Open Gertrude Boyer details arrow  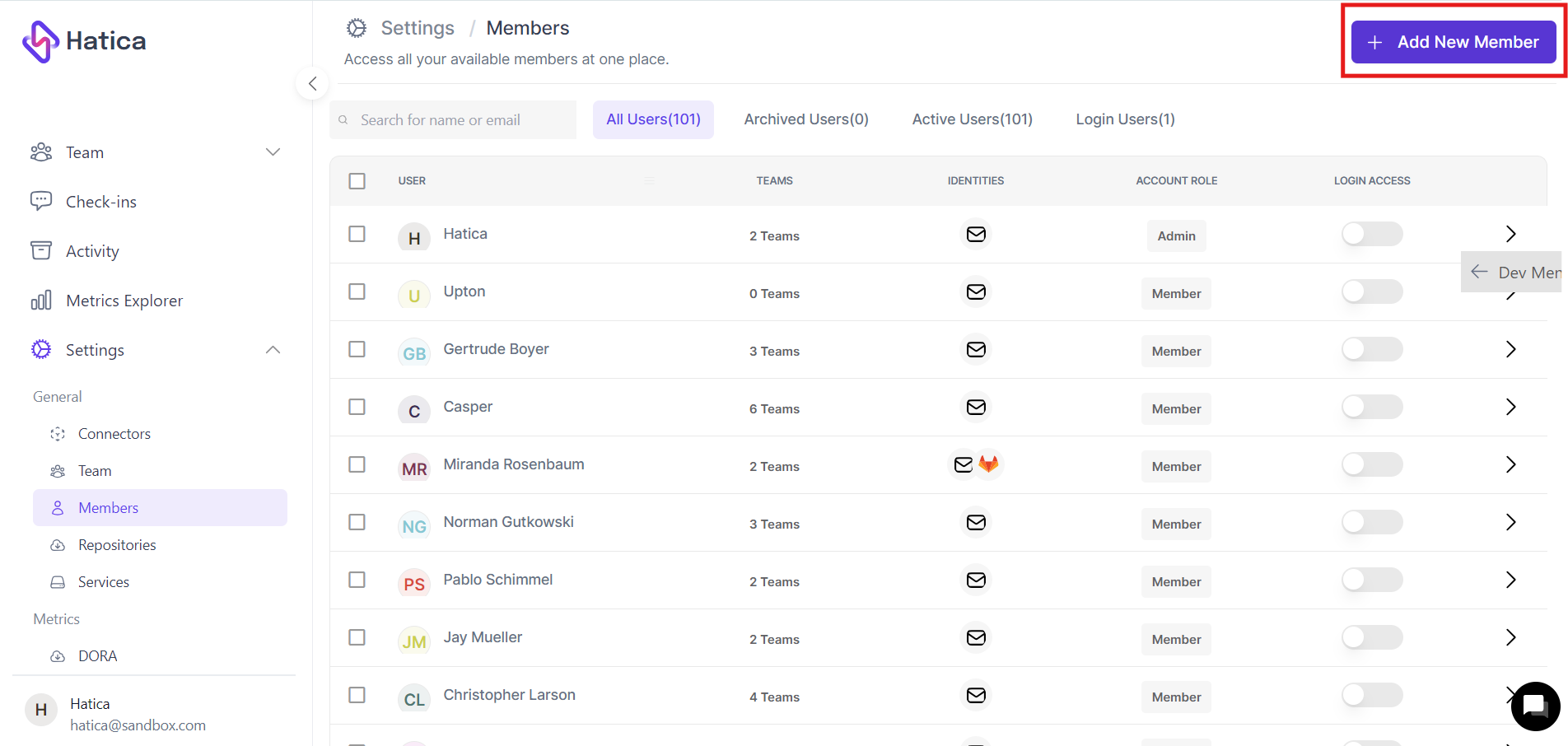coord(1510,349)
